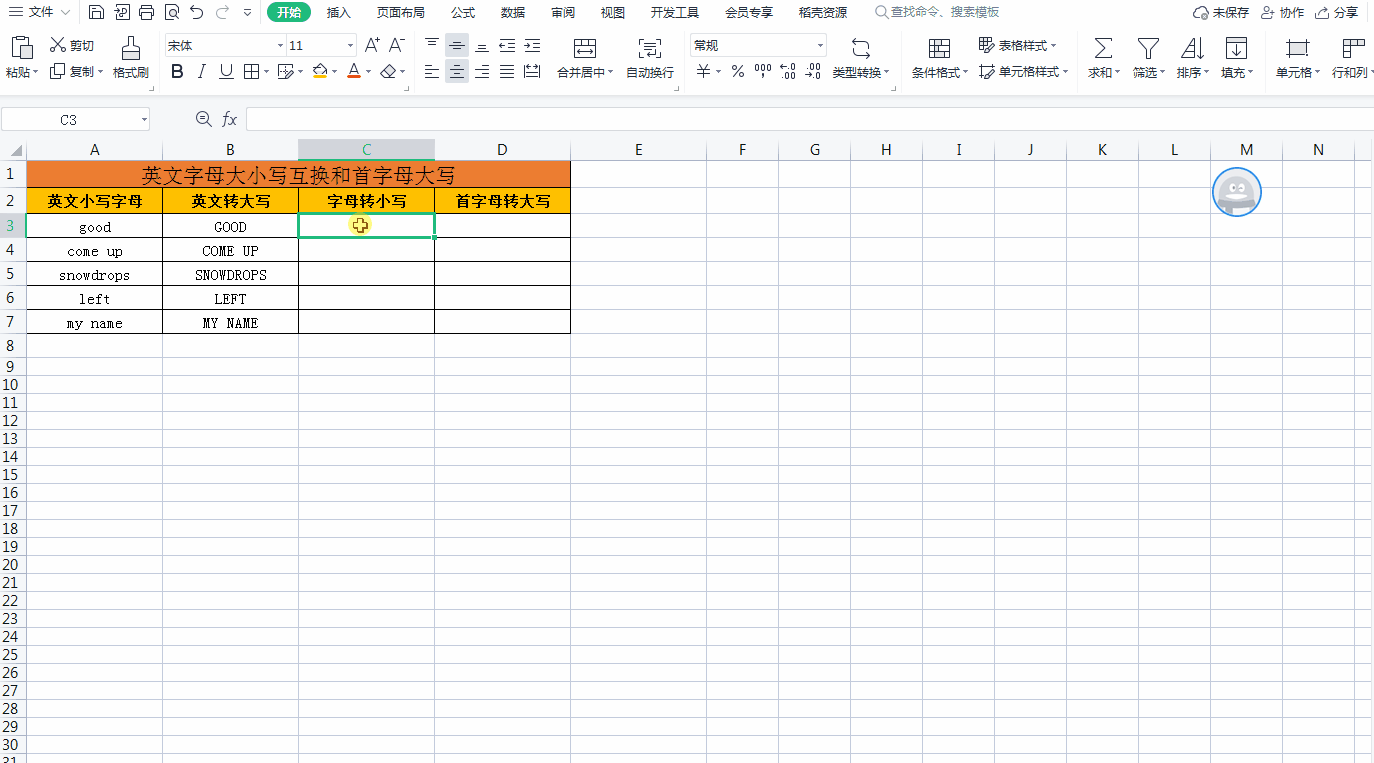
Task: Align text right
Action: point(482,72)
